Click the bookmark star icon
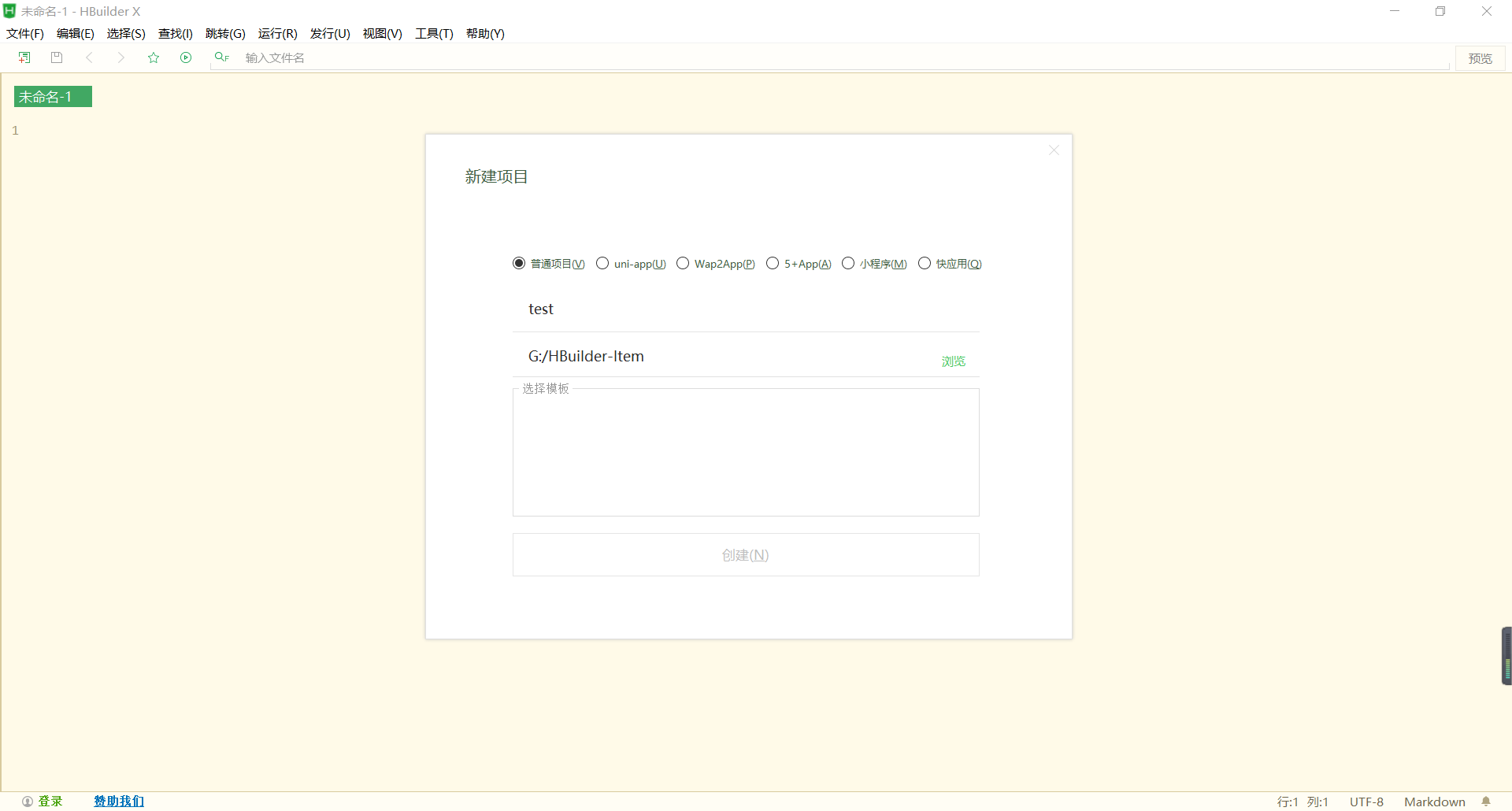Image resolution: width=1512 pixels, height=811 pixels. 154,57
